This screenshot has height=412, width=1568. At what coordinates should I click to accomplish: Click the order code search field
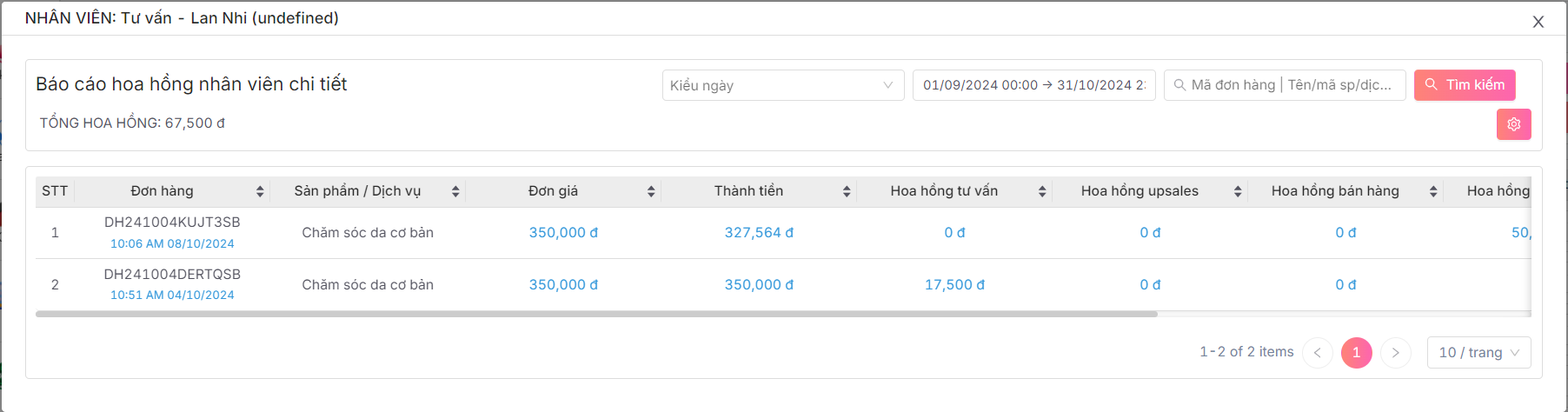[1291, 85]
